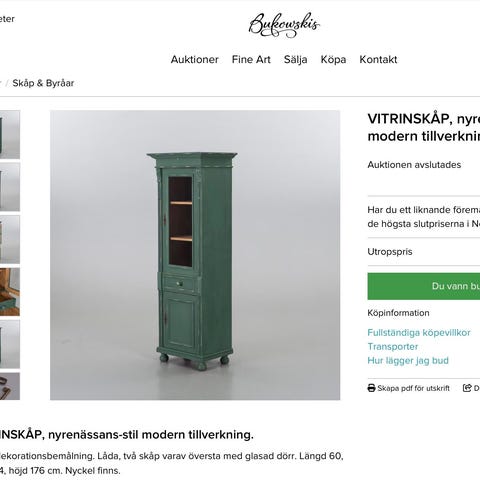The image size is (480, 480).
Task: Click the main green cabinet image
Action: 195,255
